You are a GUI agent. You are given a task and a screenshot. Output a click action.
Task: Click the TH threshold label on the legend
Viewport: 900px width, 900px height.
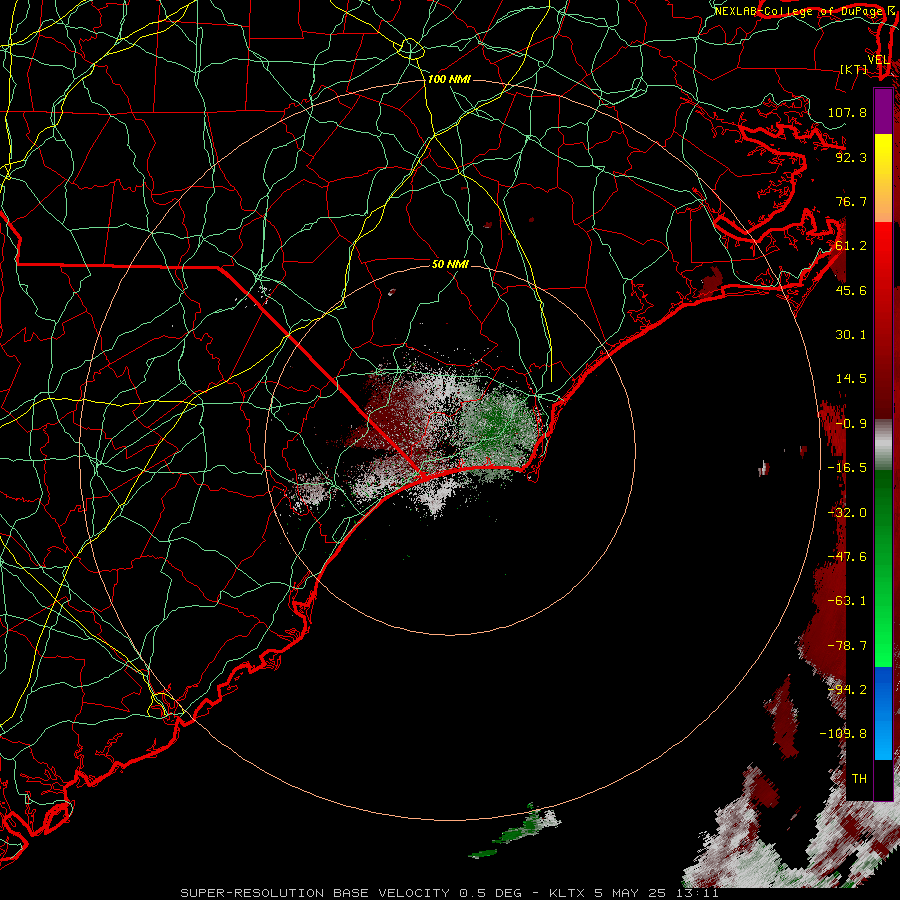(859, 779)
